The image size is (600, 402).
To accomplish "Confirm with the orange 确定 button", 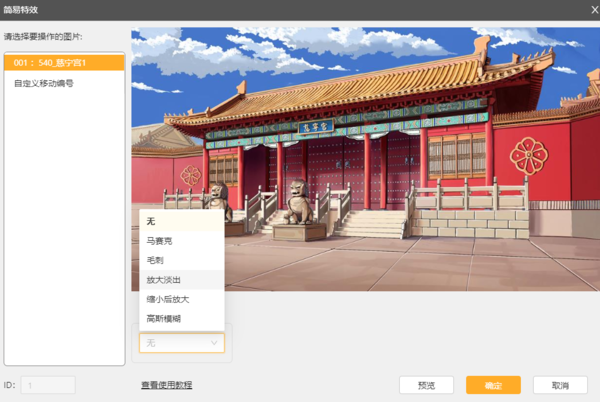I will click(x=493, y=385).
